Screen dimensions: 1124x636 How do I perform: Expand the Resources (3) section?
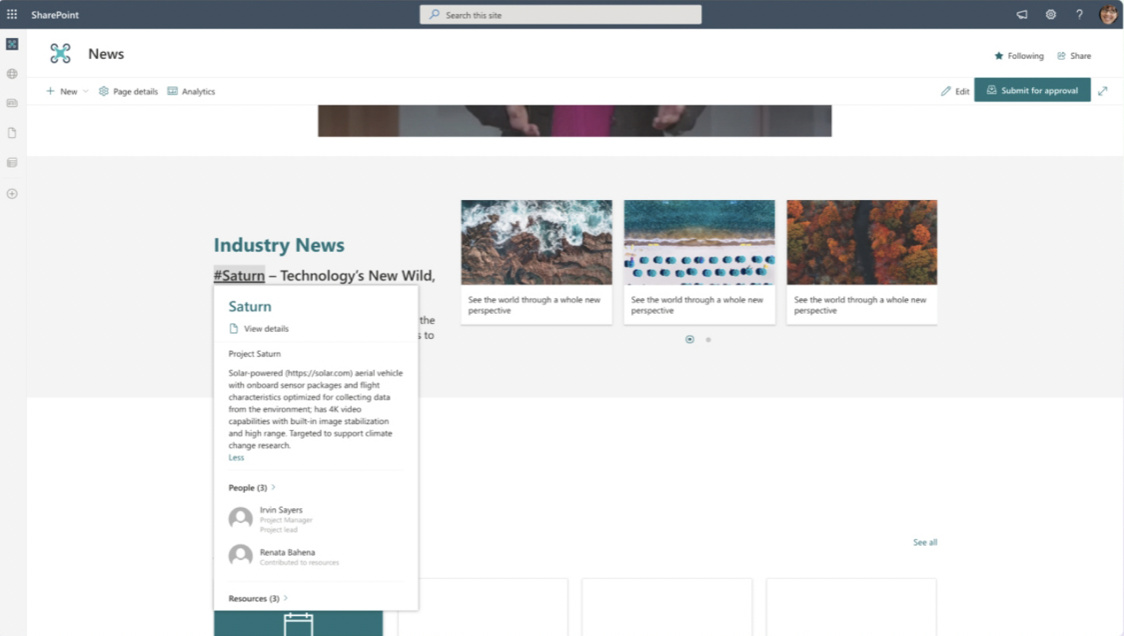tap(258, 599)
